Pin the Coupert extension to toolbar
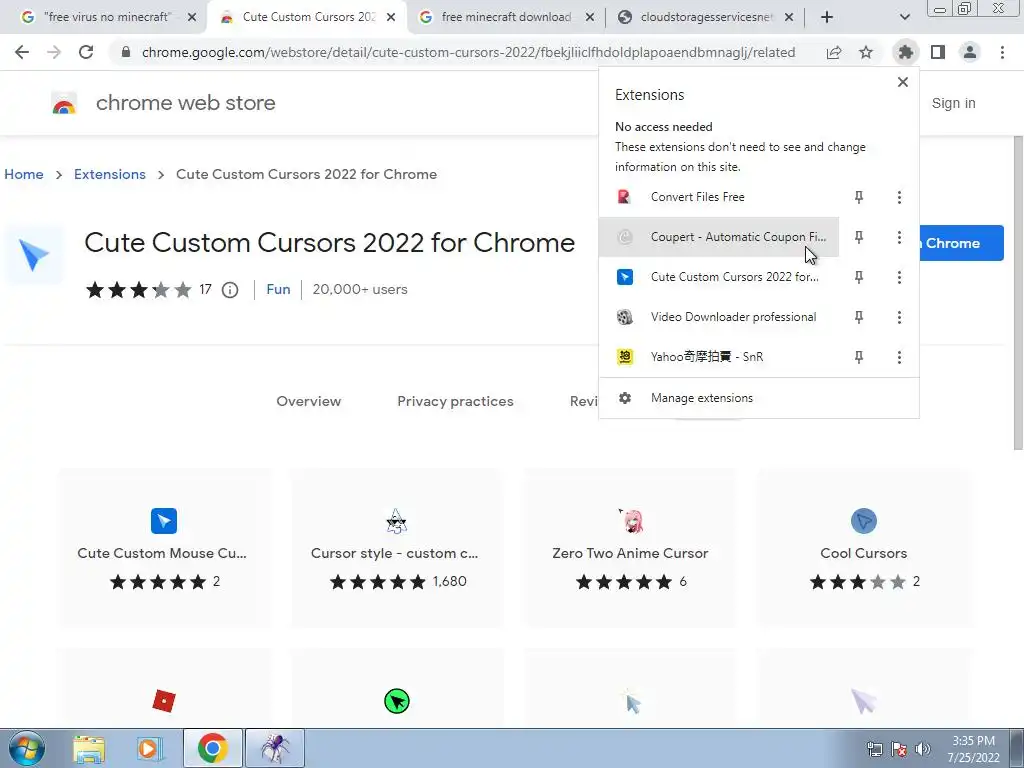 859,237
